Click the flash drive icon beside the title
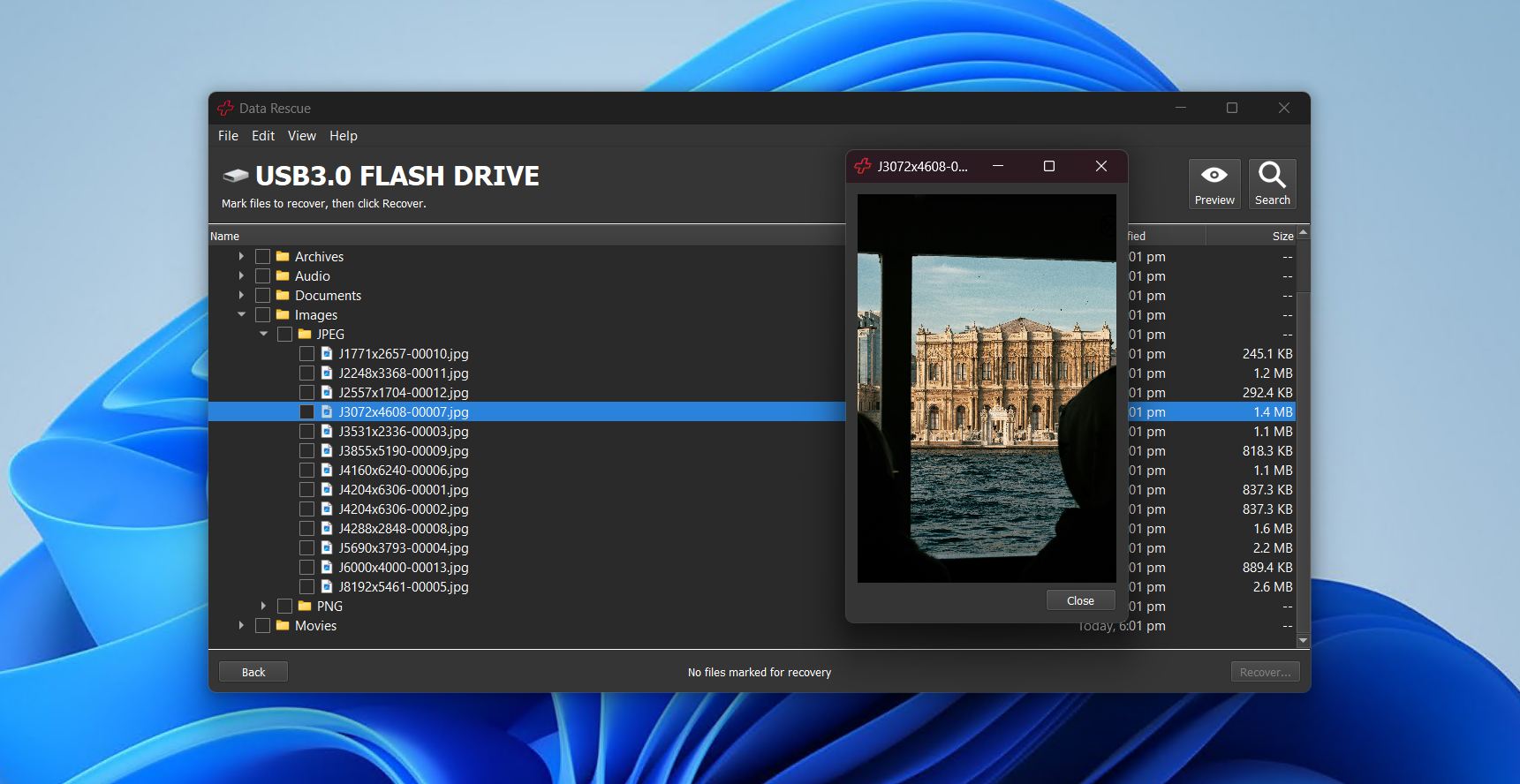 coord(235,176)
